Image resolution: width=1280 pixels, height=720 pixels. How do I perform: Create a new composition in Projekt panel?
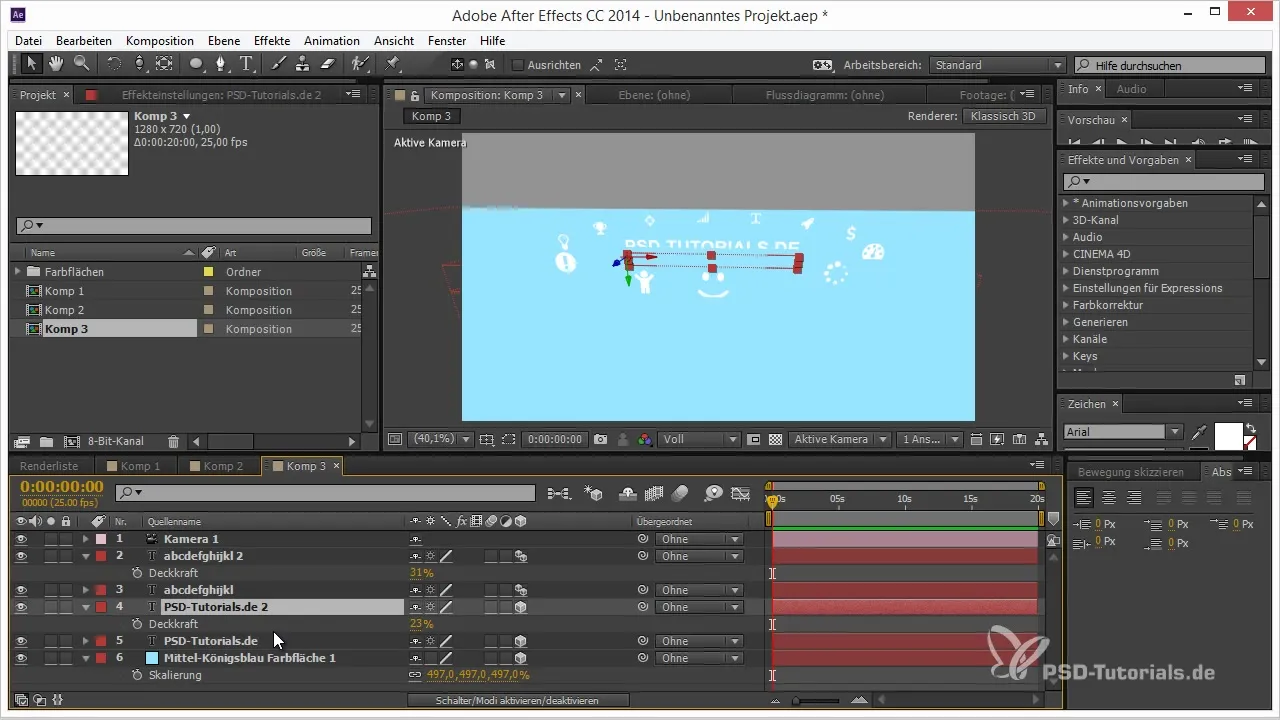tap(72, 441)
